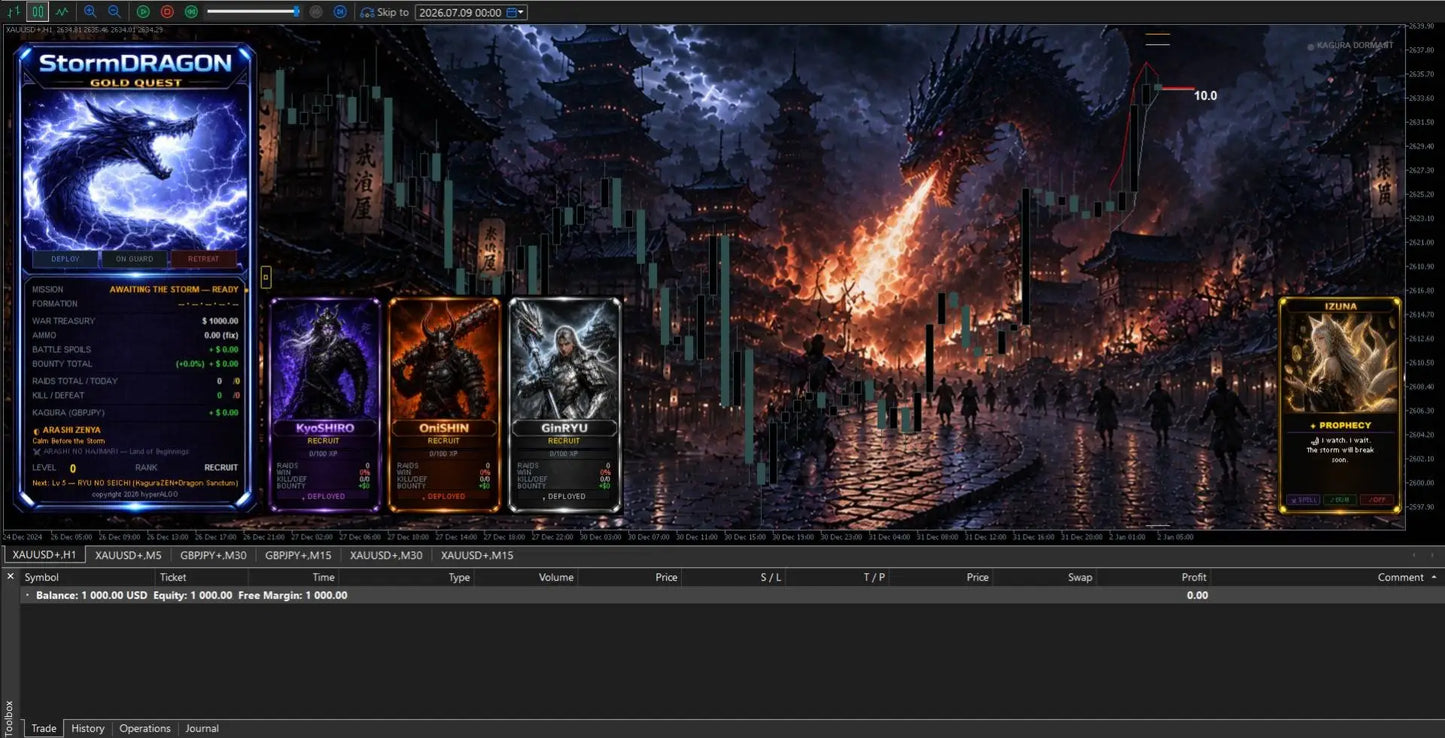Zoom in on the chart
Image resolution: width=1445 pixels, height=738 pixels.
(x=90, y=12)
